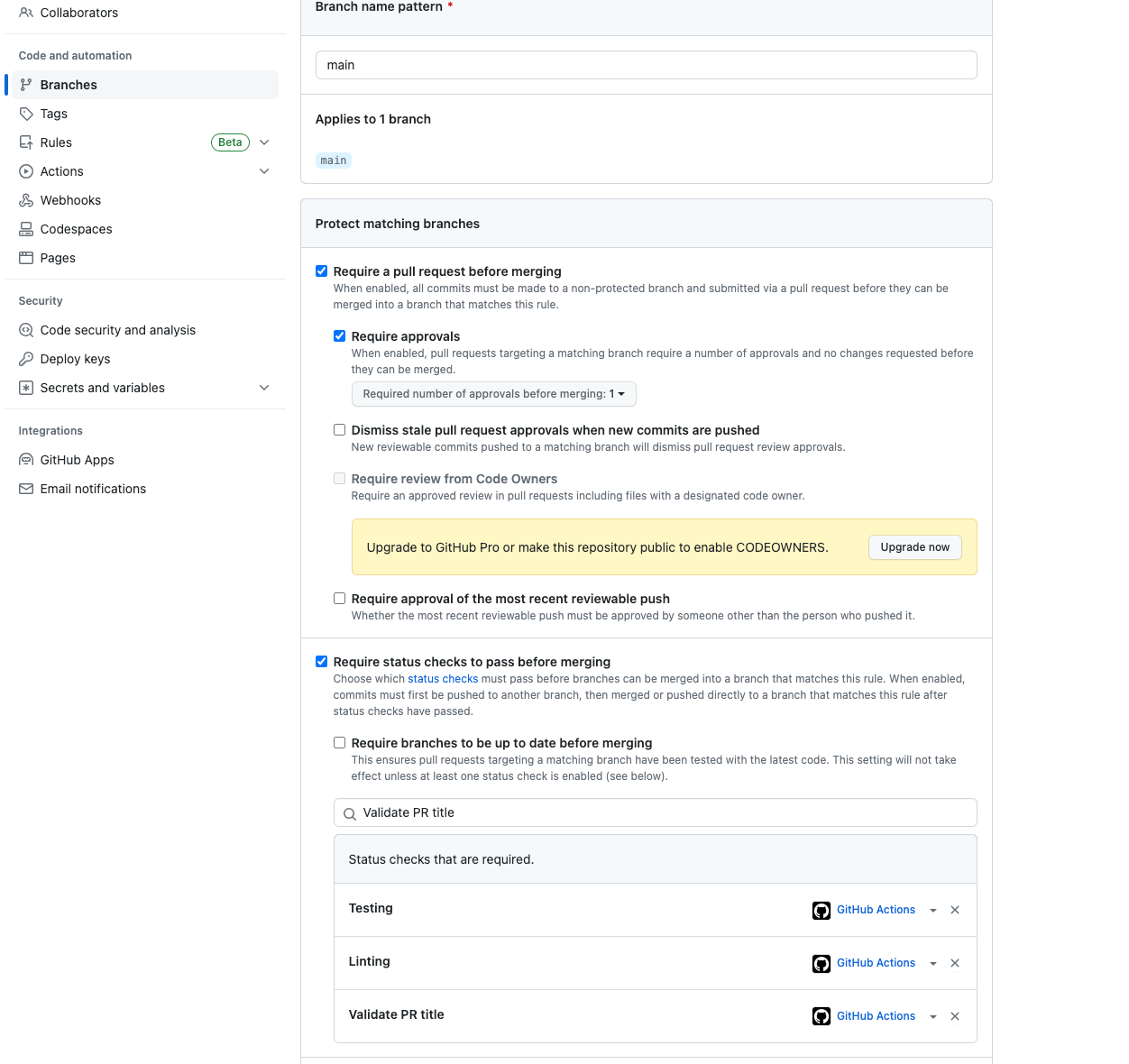Uncheck Require a pull request before merging
1129x1064 pixels.
(x=322, y=271)
